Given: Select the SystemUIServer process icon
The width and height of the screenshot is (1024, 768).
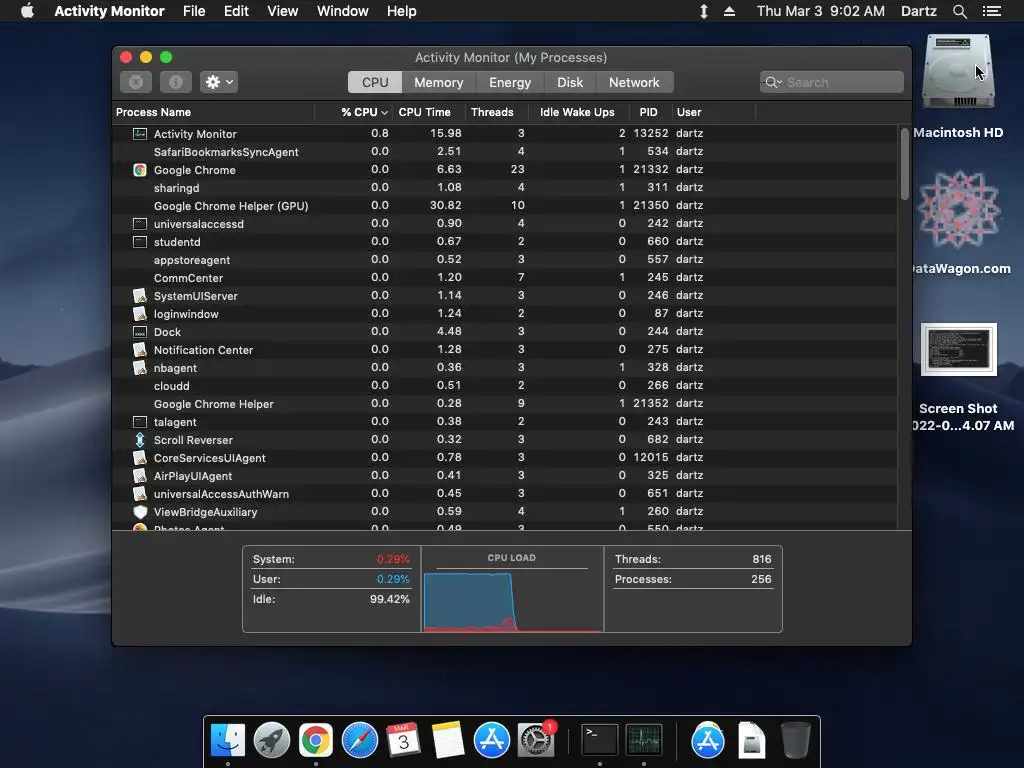Looking at the screenshot, I should (x=140, y=296).
